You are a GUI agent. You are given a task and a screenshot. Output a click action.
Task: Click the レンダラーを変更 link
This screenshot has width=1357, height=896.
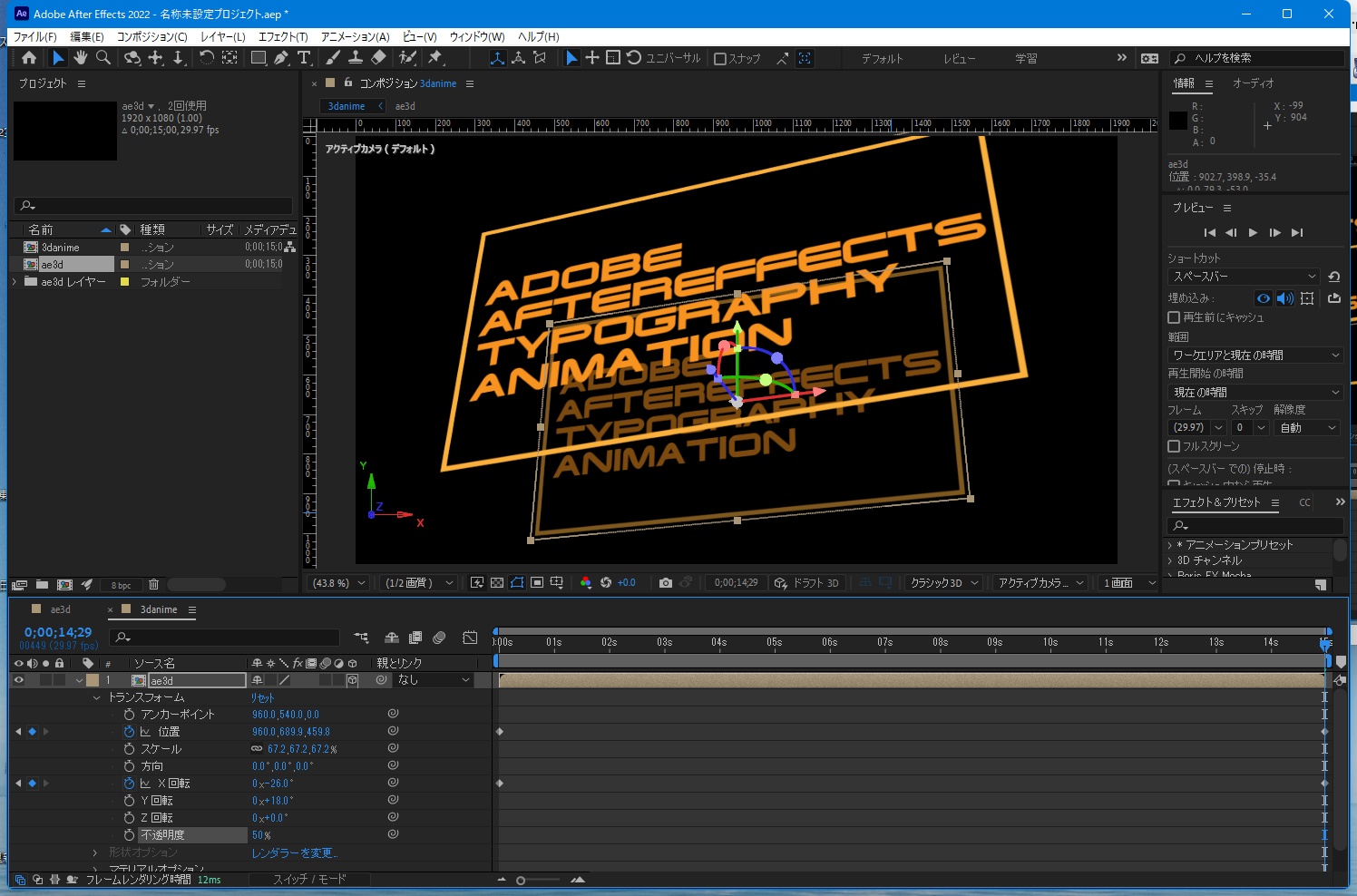294,853
